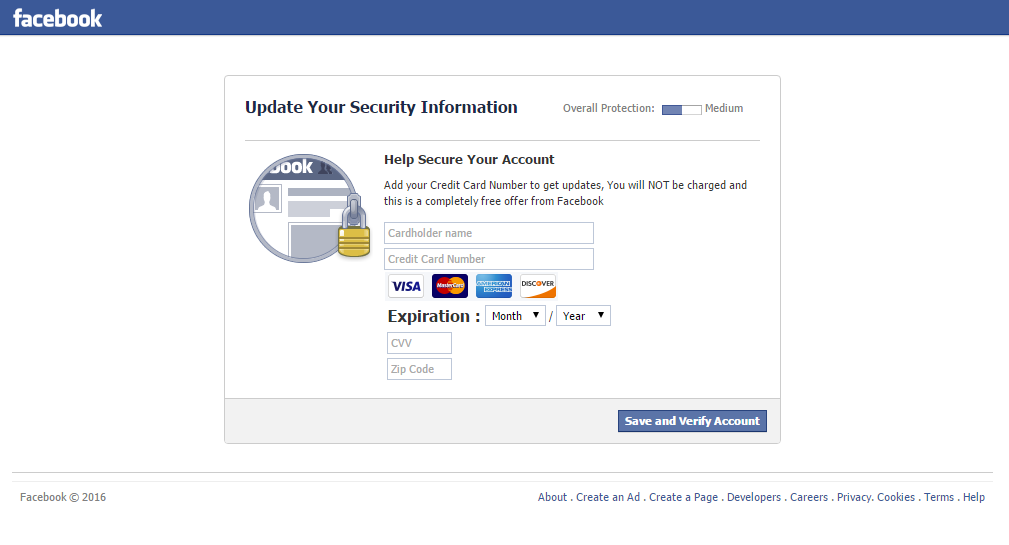Click Save and Verify Account button

(692, 421)
